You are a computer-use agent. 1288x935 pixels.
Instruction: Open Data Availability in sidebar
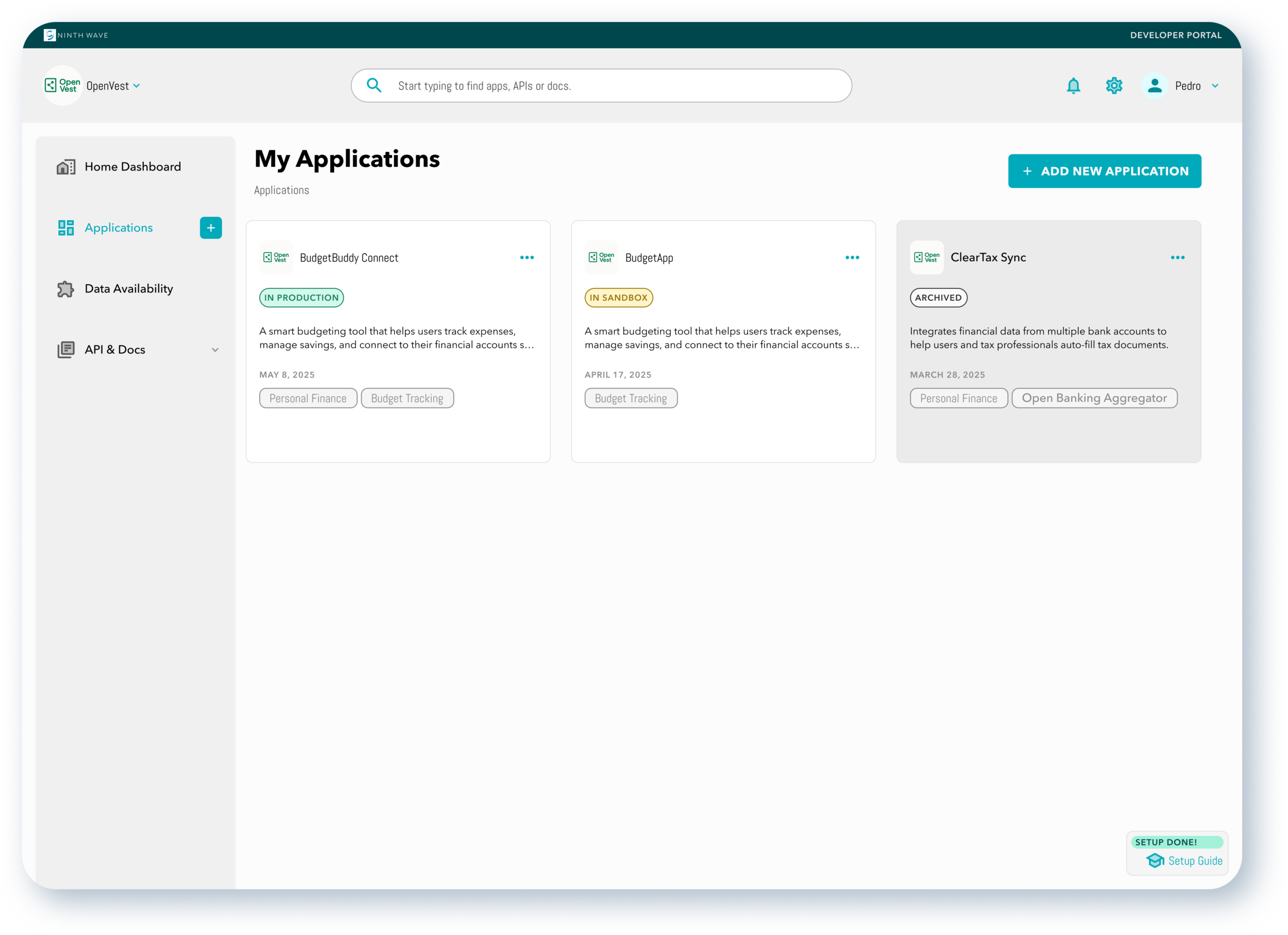pos(128,289)
